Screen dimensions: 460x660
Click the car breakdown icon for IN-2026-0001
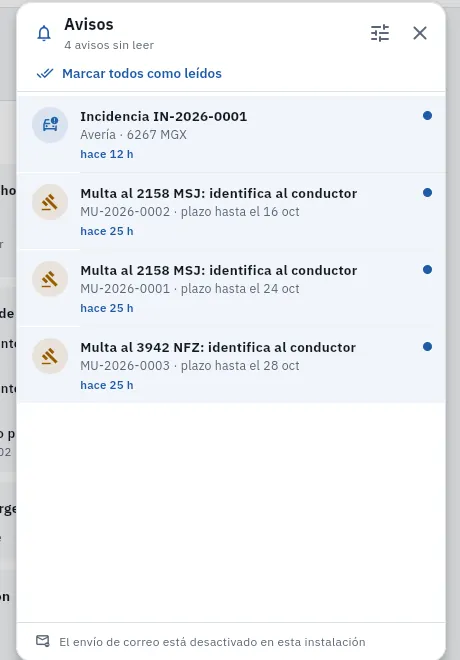[50, 125]
